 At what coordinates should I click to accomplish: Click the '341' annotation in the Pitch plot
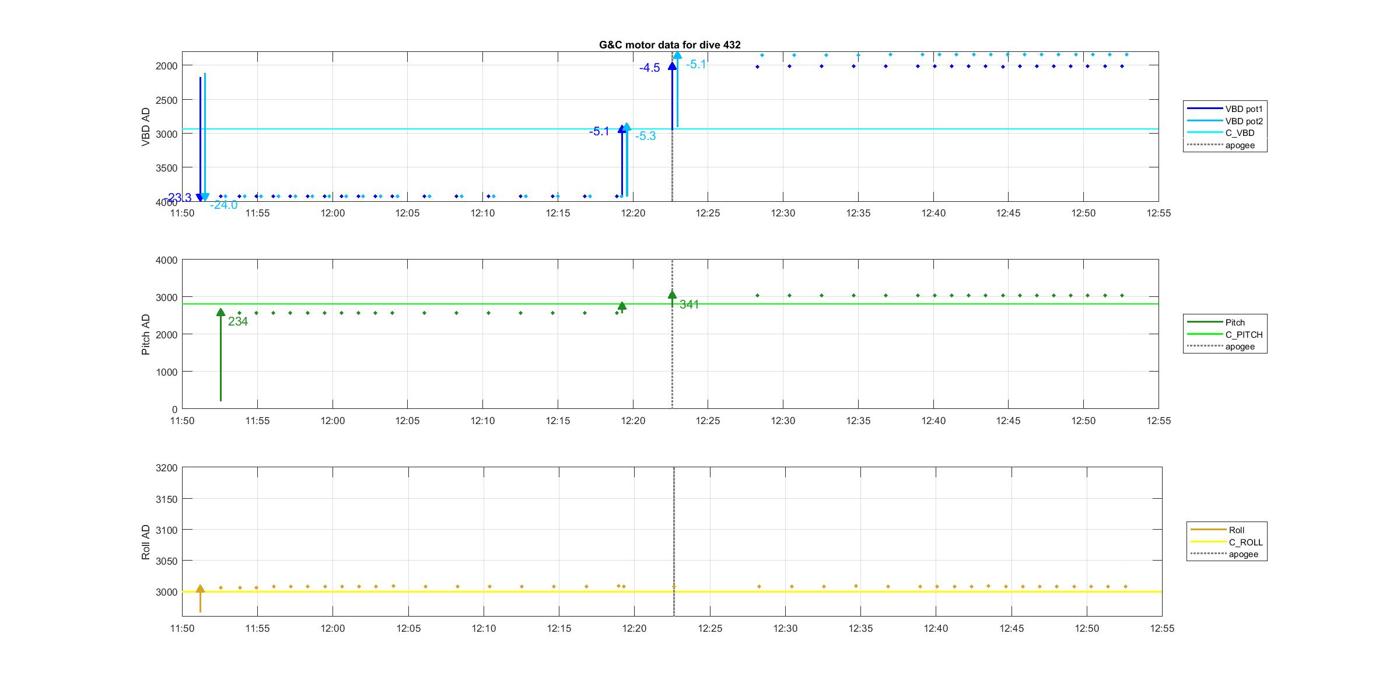coord(689,304)
